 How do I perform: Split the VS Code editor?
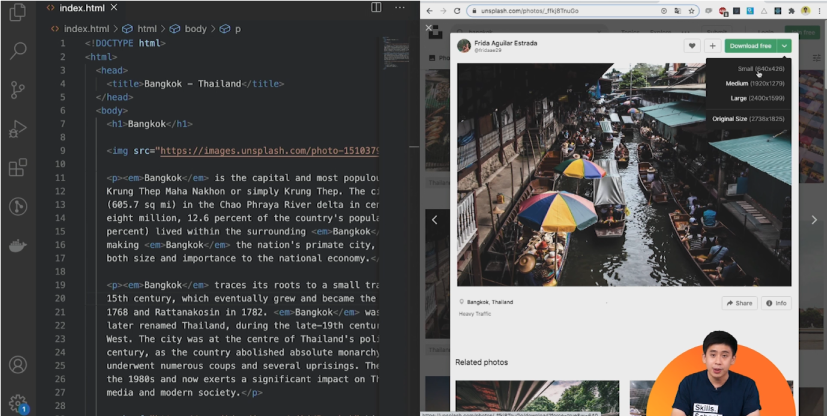tap(376, 7)
